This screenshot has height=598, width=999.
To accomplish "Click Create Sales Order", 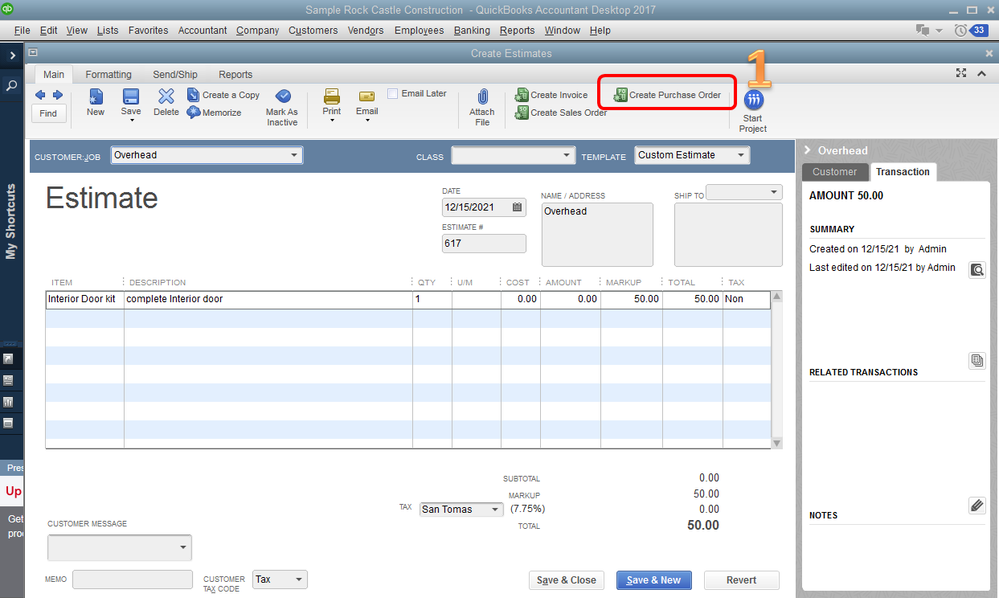I will coord(561,113).
